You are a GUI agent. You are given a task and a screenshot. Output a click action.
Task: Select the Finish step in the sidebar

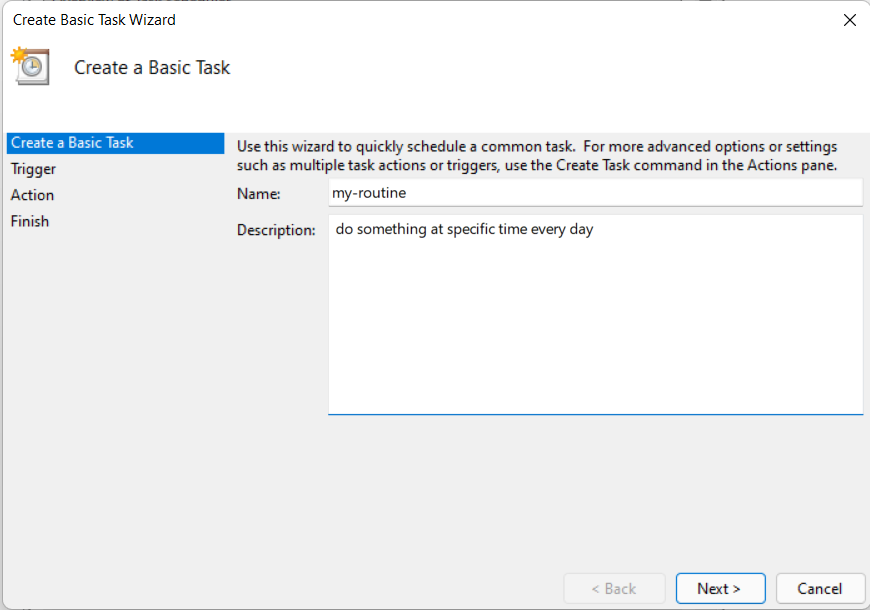click(x=30, y=220)
